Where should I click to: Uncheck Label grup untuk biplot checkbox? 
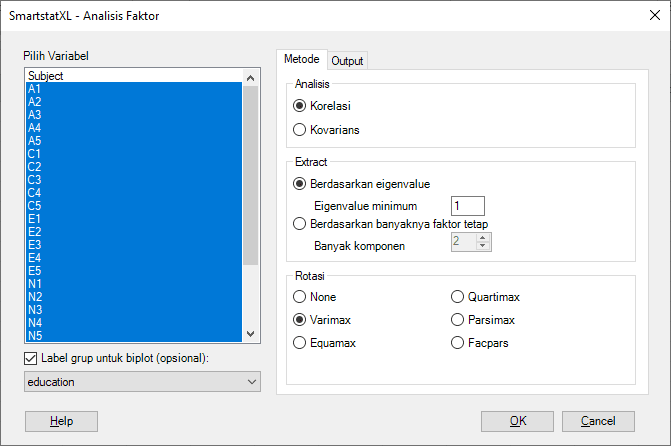tap(30, 358)
